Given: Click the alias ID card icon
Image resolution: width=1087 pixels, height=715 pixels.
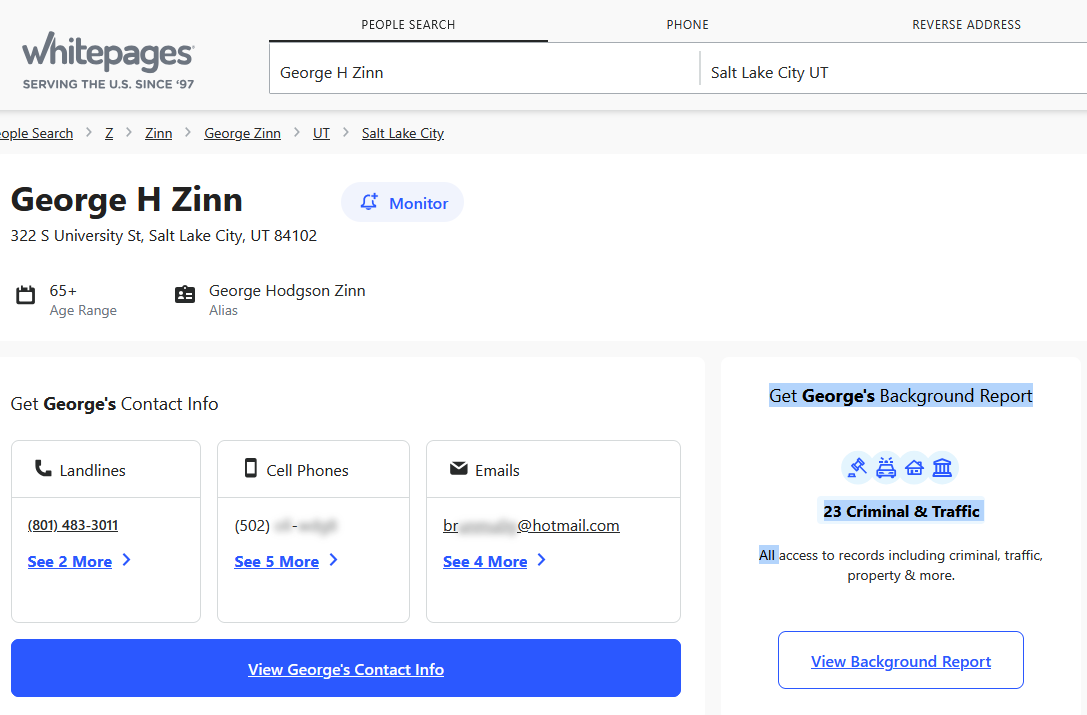Looking at the screenshot, I should coord(185,295).
